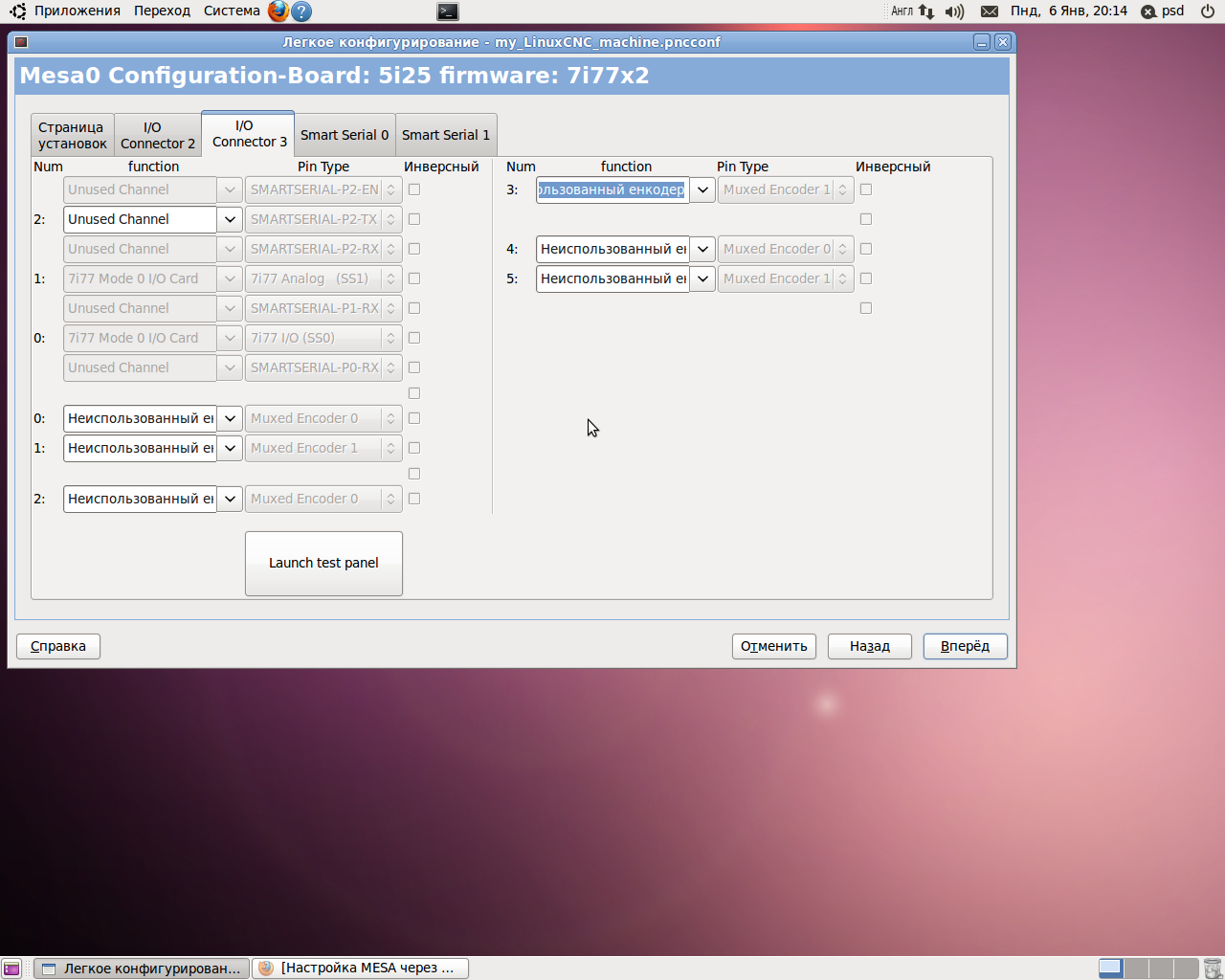1225x980 pixels.
Task: Click the enabled Unused Channel text field
Action: pyautogui.click(x=141, y=219)
